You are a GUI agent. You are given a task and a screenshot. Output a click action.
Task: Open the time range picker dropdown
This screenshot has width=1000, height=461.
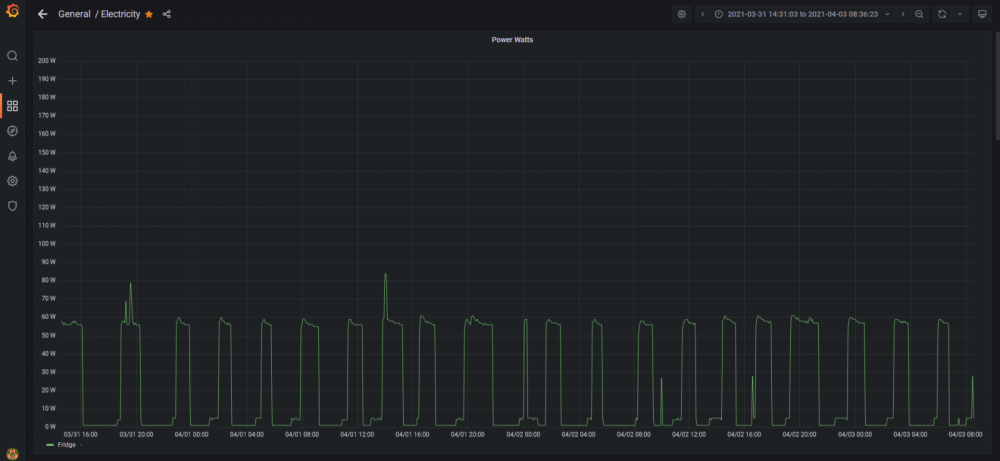802,14
